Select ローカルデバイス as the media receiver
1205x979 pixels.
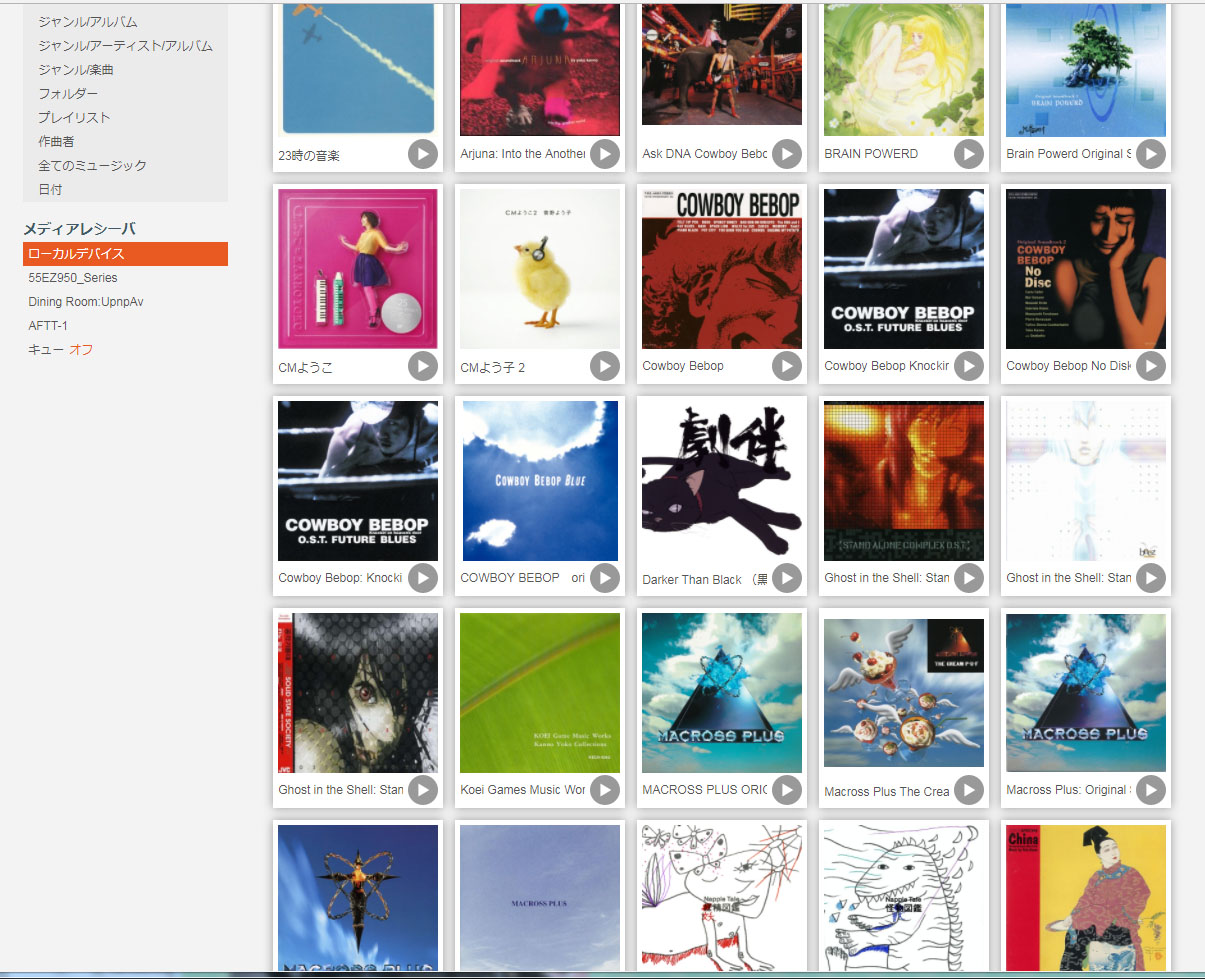coord(125,254)
